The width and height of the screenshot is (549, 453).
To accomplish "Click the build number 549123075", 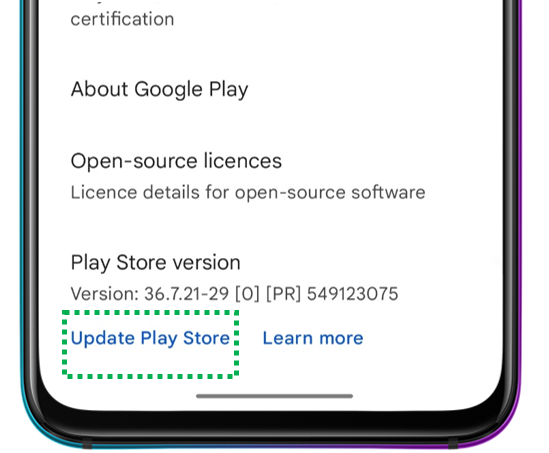I will coord(353,293).
